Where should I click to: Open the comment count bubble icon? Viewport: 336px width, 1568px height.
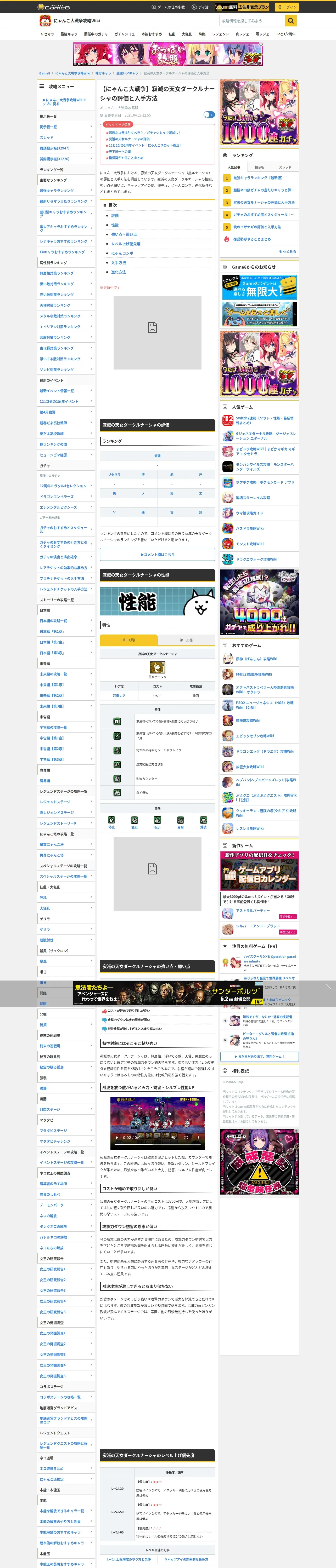point(209,114)
